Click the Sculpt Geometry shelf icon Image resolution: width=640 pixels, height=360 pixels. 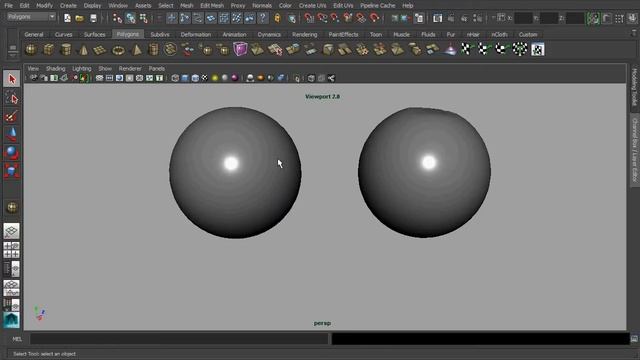pyautogui.click(x=450, y=49)
